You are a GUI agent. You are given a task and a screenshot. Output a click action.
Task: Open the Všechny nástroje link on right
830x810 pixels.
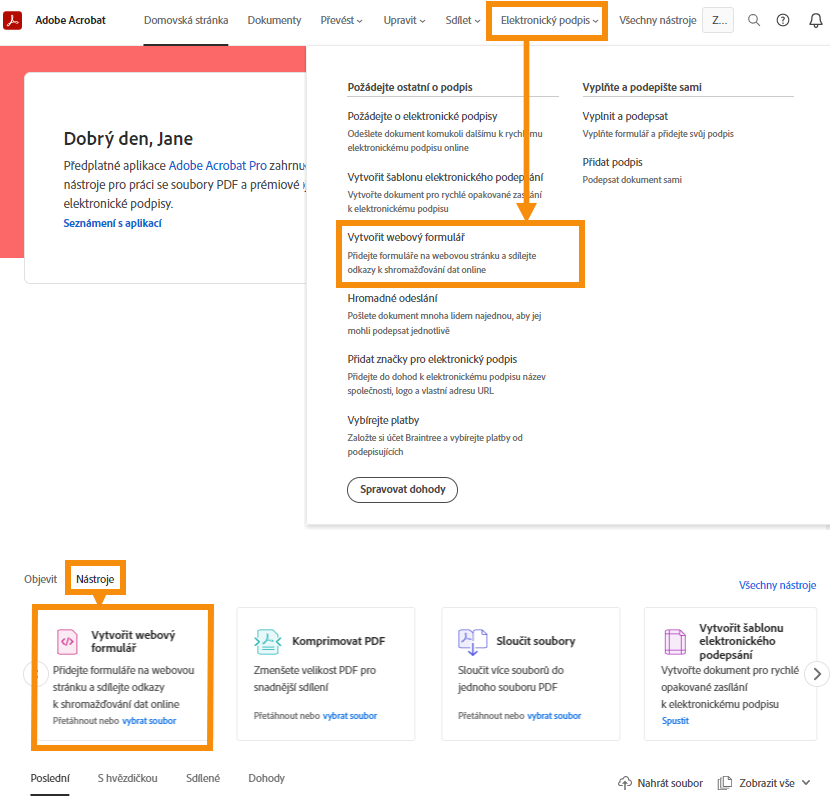[777, 585]
